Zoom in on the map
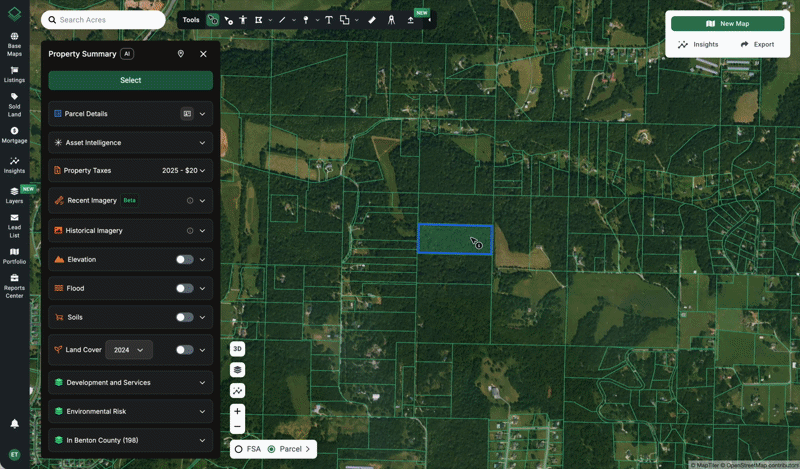800x469 pixels. (237, 411)
